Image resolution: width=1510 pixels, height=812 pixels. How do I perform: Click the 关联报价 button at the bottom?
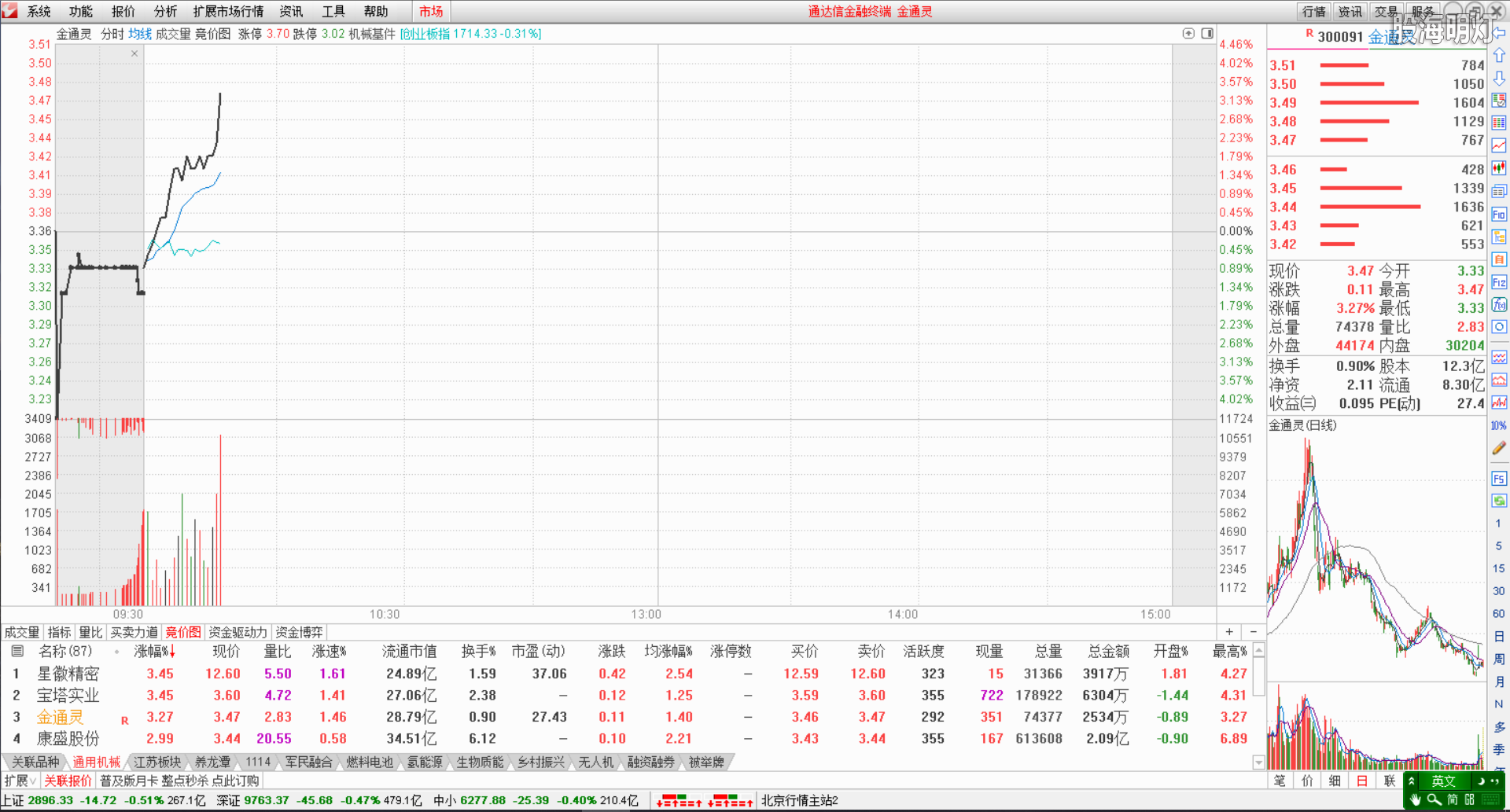pos(68,781)
